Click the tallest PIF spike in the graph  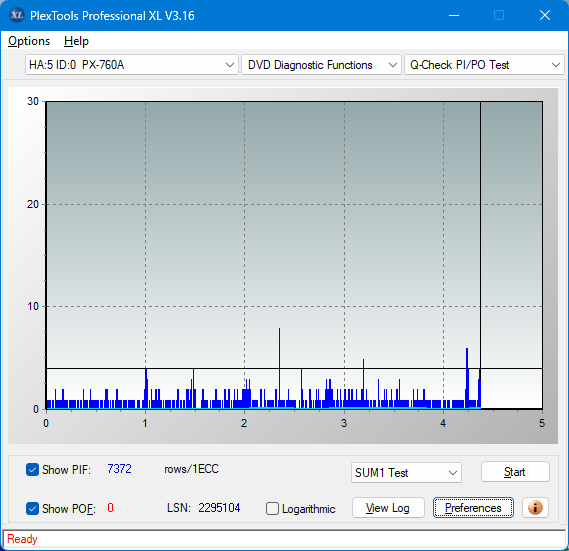coord(279,367)
